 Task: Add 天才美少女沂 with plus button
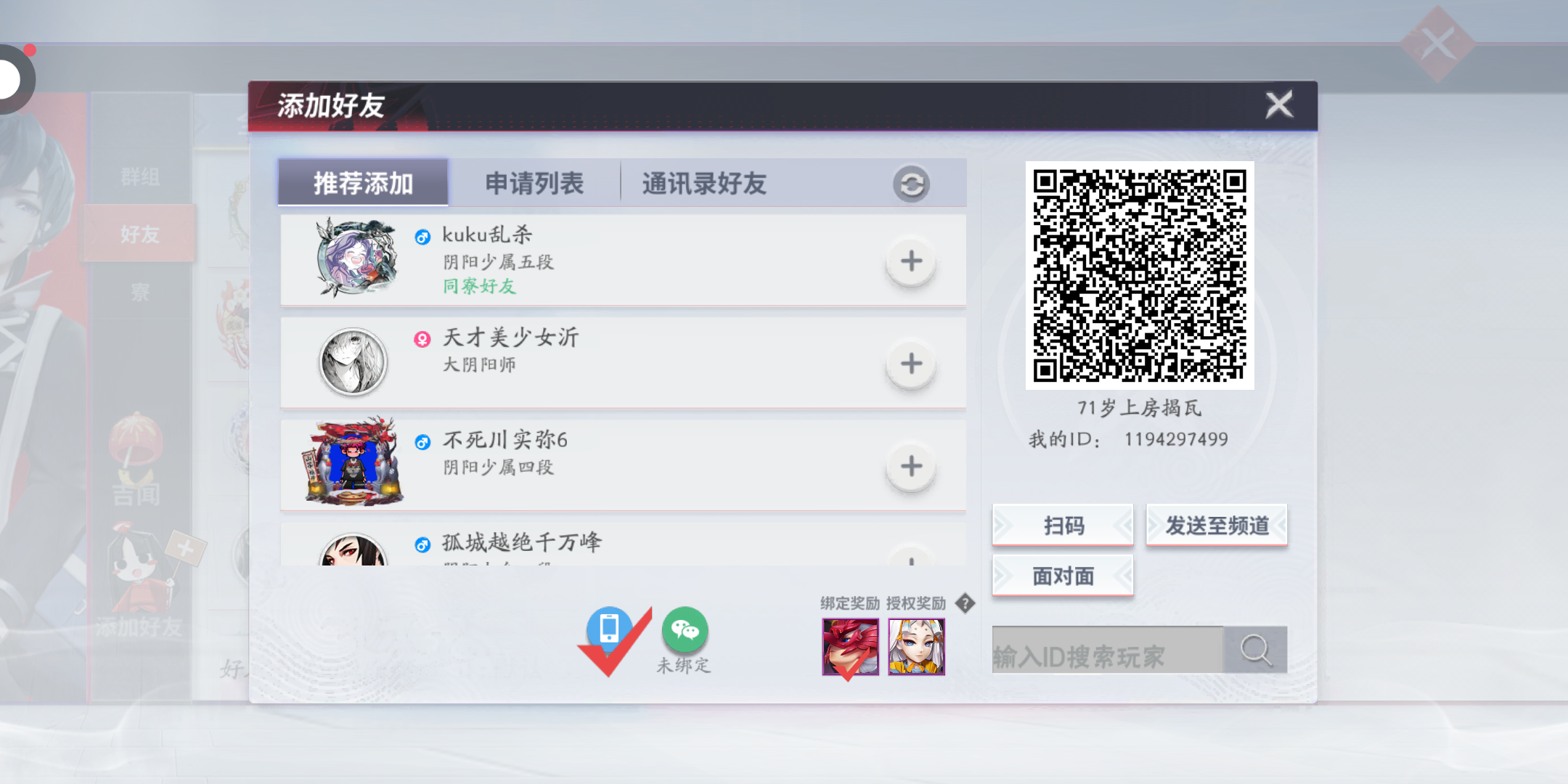click(911, 364)
